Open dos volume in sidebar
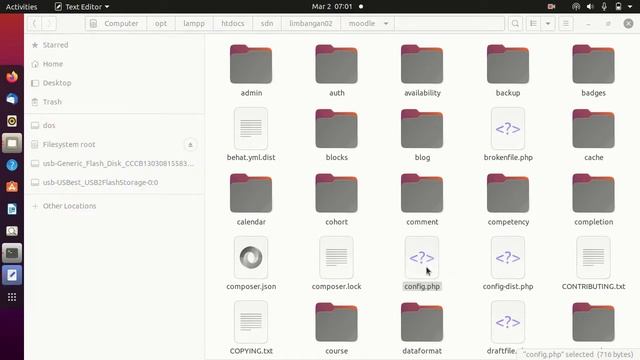Image resolution: width=640 pixels, height=360 pixels. (114, 125)
